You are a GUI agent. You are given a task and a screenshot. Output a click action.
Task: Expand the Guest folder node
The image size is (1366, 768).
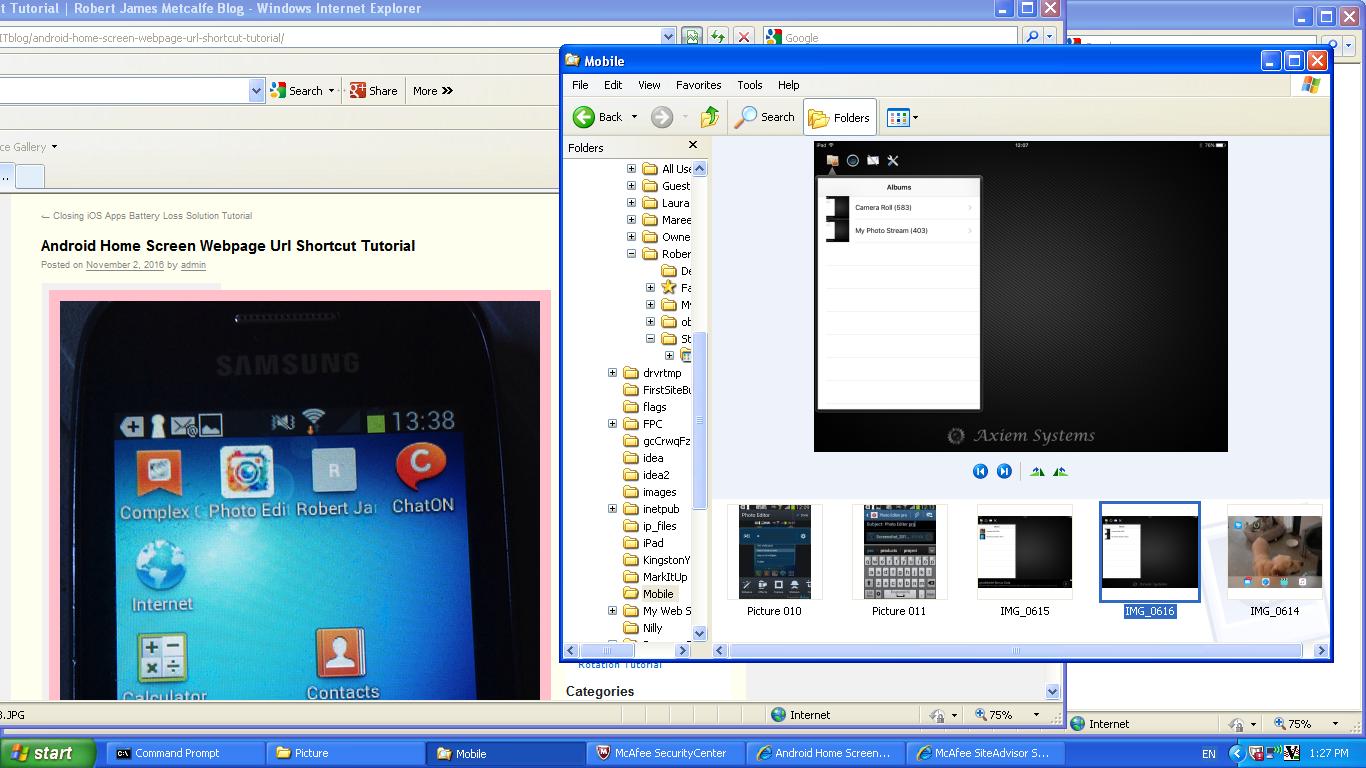coord(631,186)
